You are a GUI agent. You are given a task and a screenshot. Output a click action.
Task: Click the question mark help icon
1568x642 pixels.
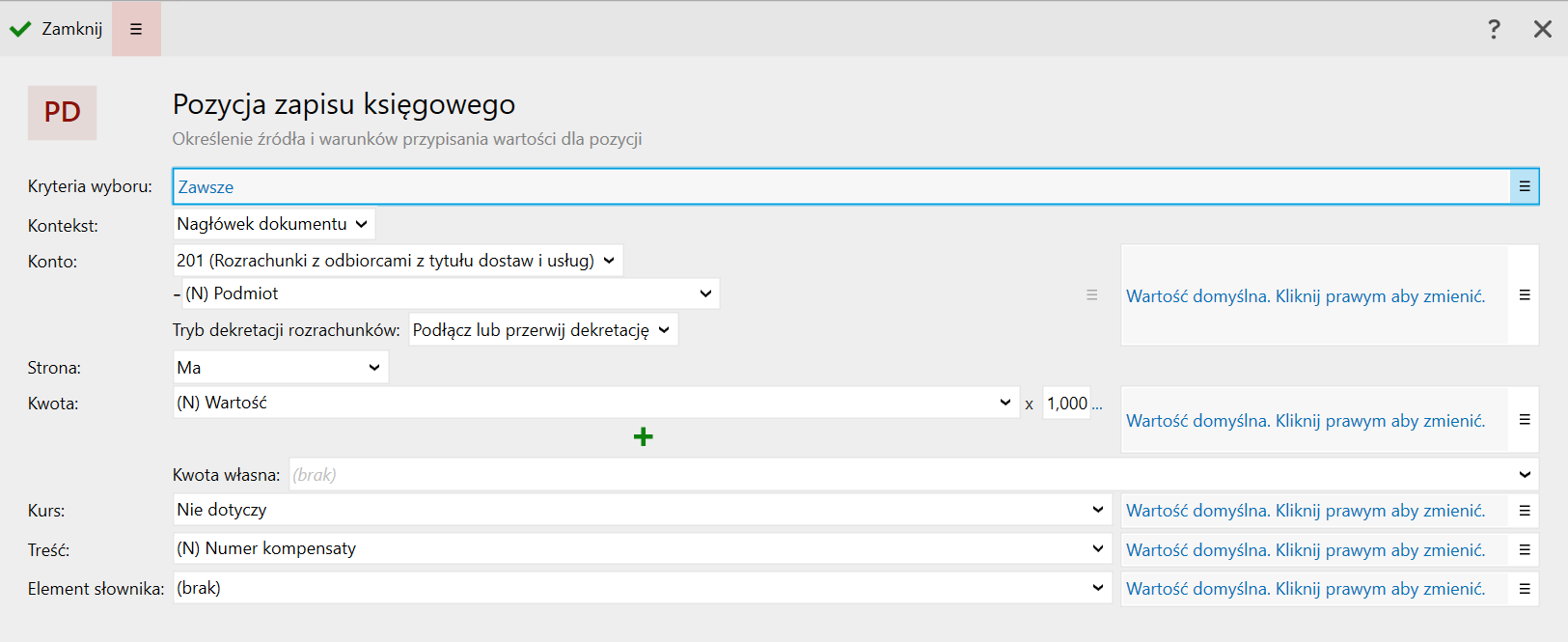click(1494, 29)
